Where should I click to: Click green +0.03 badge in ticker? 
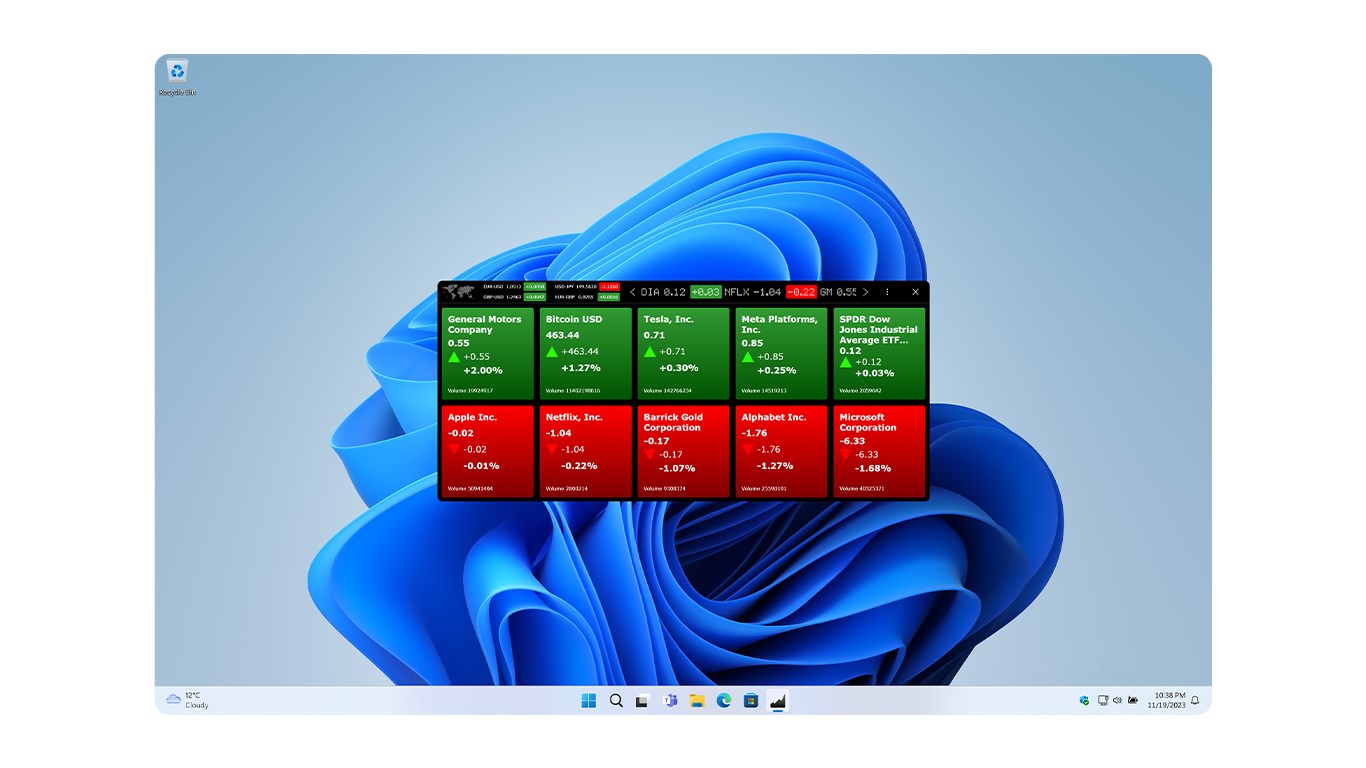click(x=705, y=292)
